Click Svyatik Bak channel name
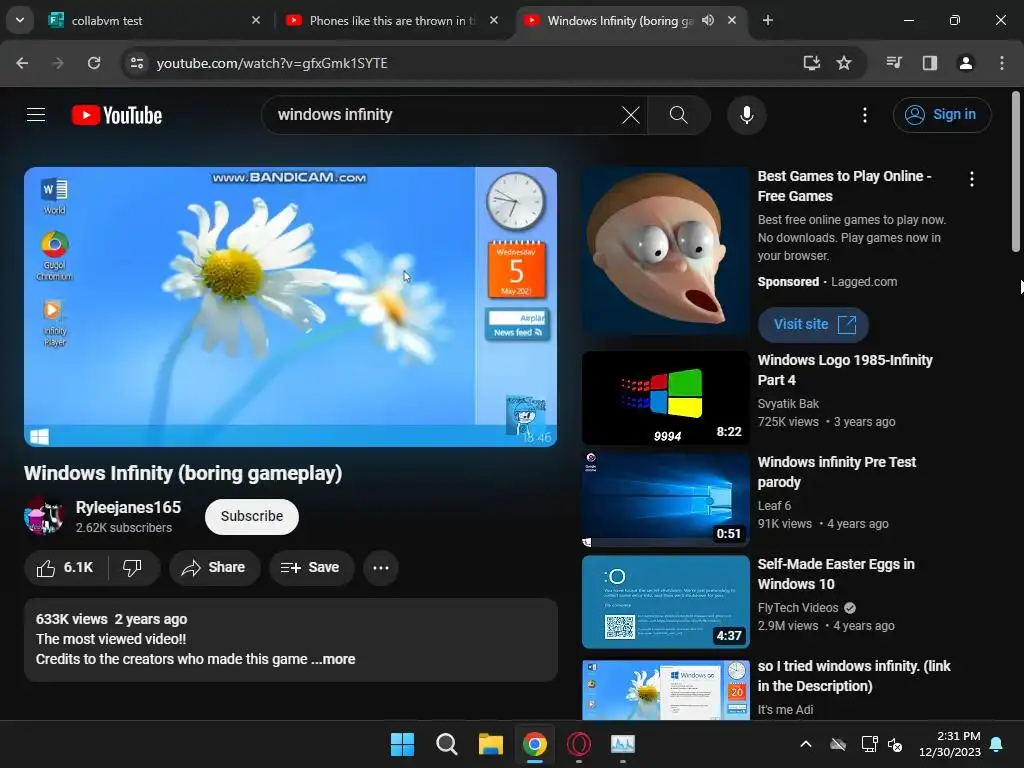Viewport: 1024px width, 768px height. (788, 404)
